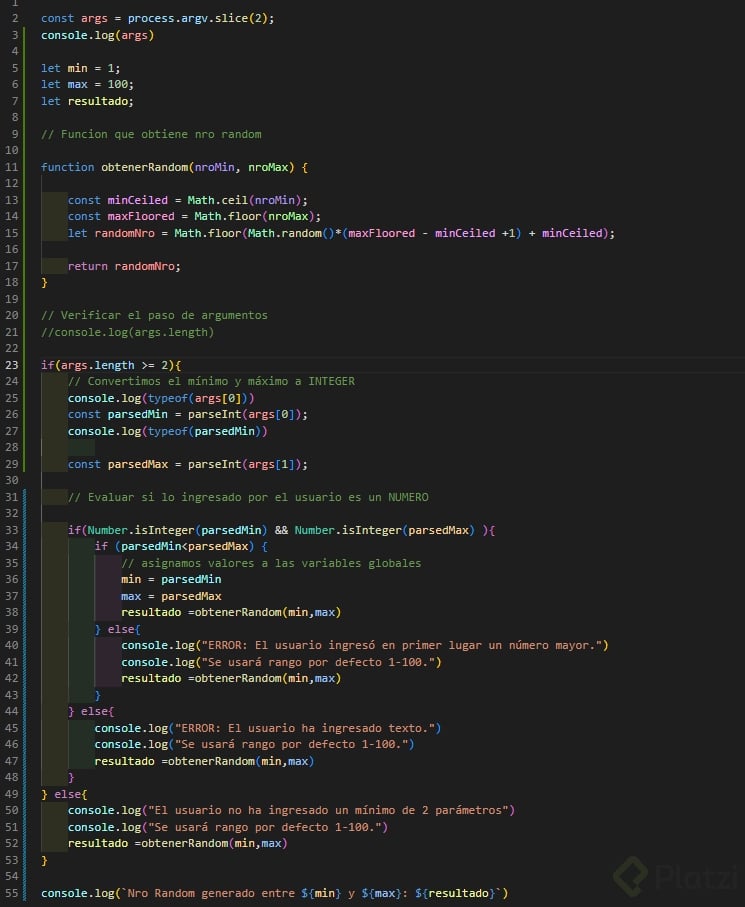Click 'console.log(args)' on line 3
The image size is (745, 907).
point(97,35)
